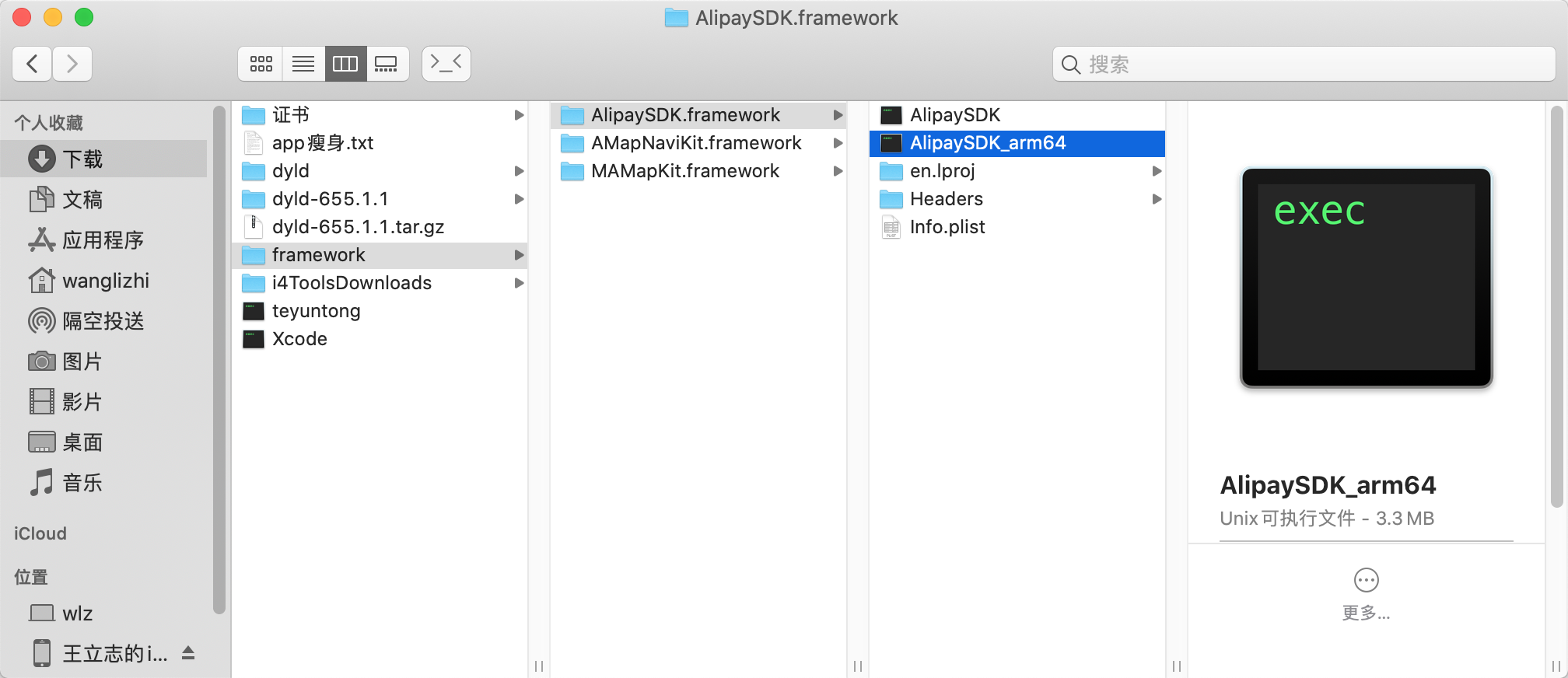The height and width of the screenshot is (678, 1568).
Task: Switch to list view
Action: [303, 64]
